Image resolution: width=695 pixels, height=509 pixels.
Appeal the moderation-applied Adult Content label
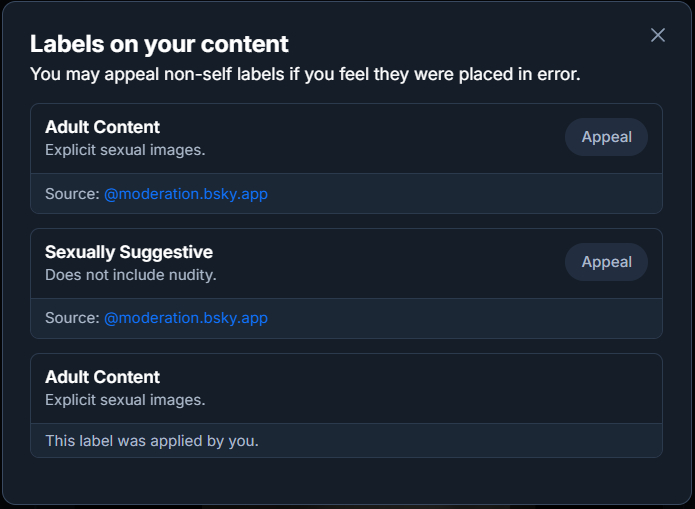606,137
